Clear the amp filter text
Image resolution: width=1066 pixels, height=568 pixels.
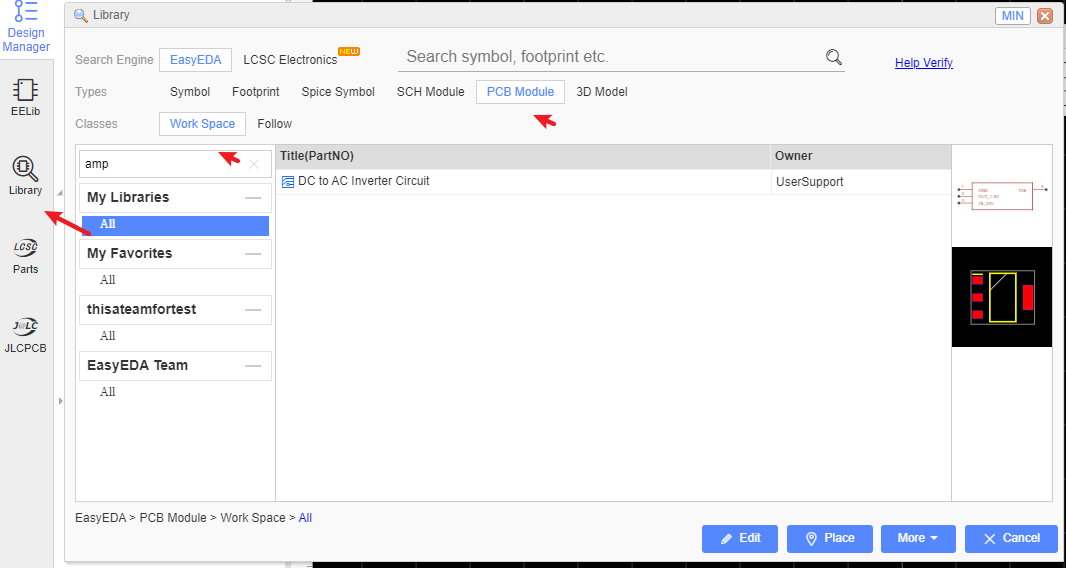point(254,164)
